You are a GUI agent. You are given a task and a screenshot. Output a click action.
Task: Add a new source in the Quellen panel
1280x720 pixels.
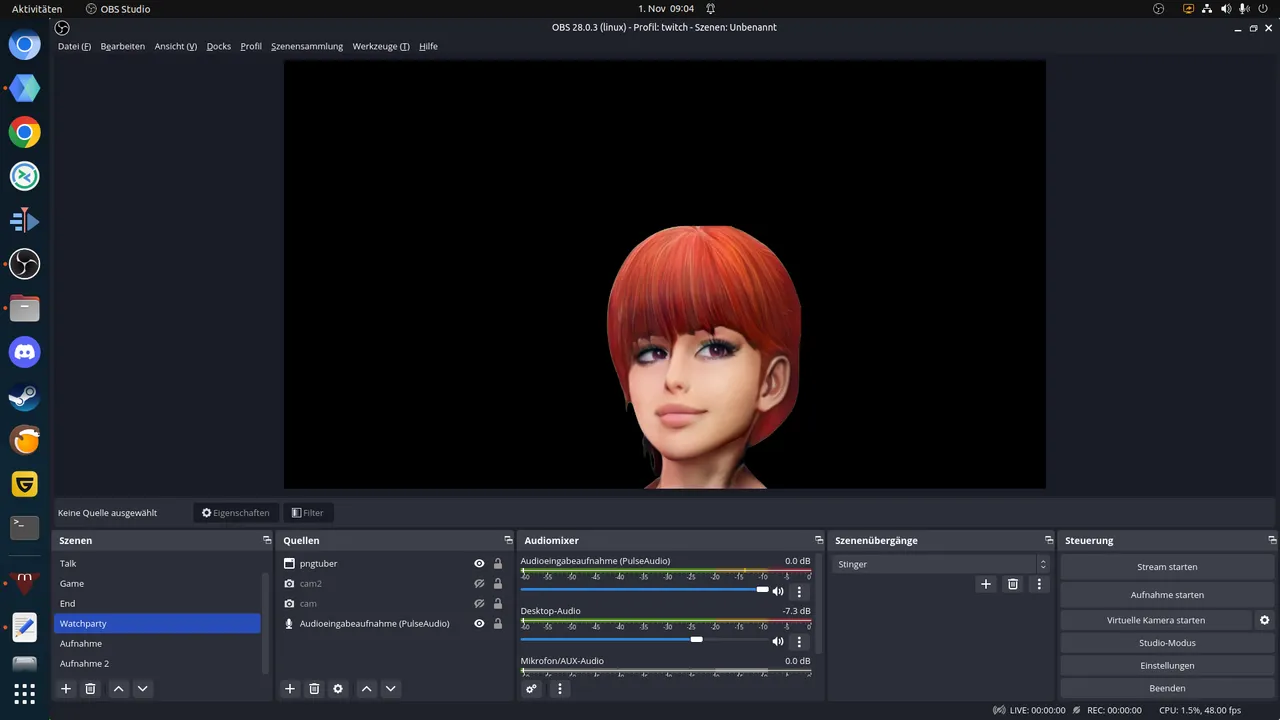click(x=290, y=689)
